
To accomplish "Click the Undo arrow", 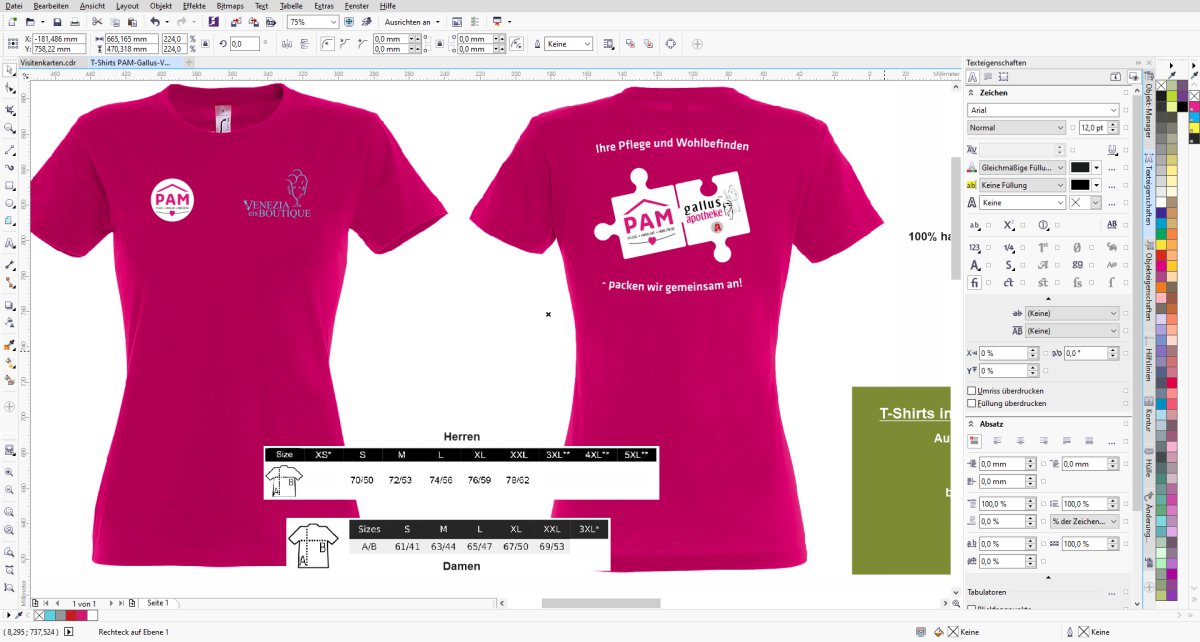I will click(x=154, y=21).
